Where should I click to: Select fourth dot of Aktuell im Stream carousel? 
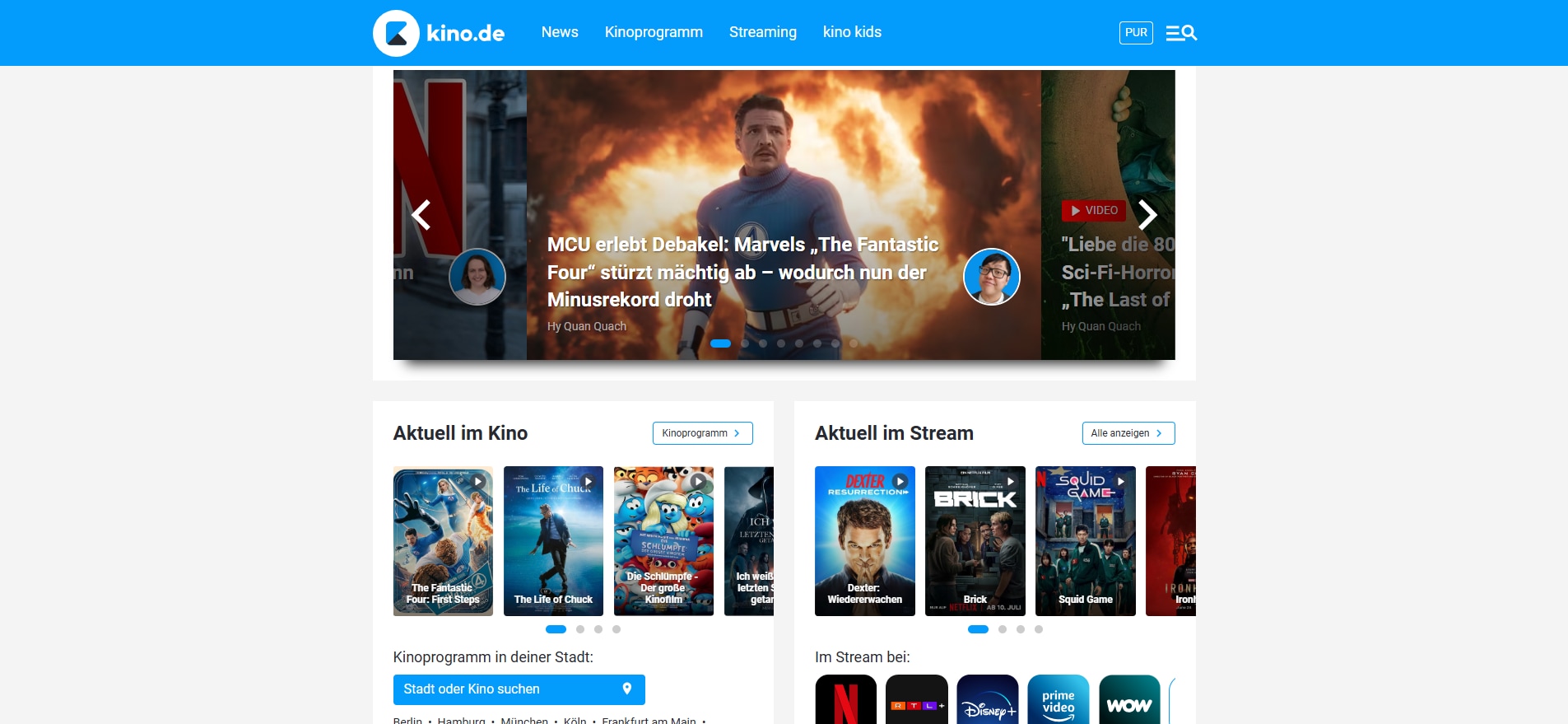(1039, 629)
